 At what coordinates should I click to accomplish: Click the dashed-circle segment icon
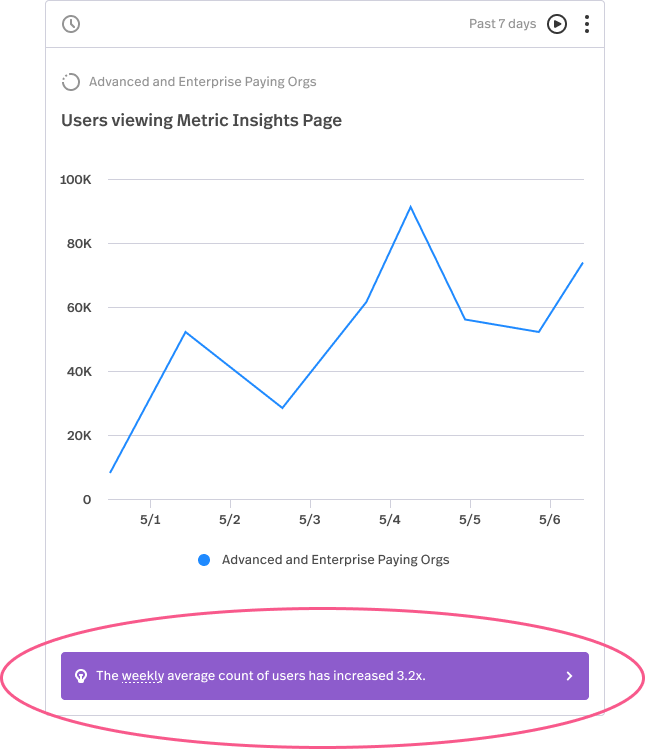pyautogui.click(x=71, y=82)
